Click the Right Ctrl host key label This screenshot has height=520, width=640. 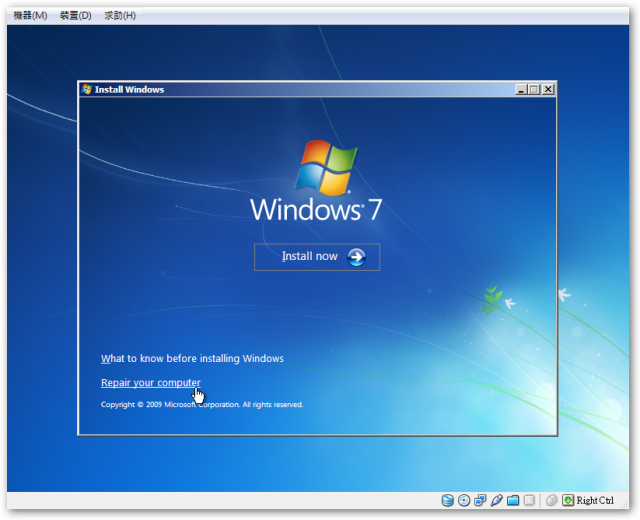[595, 500]
